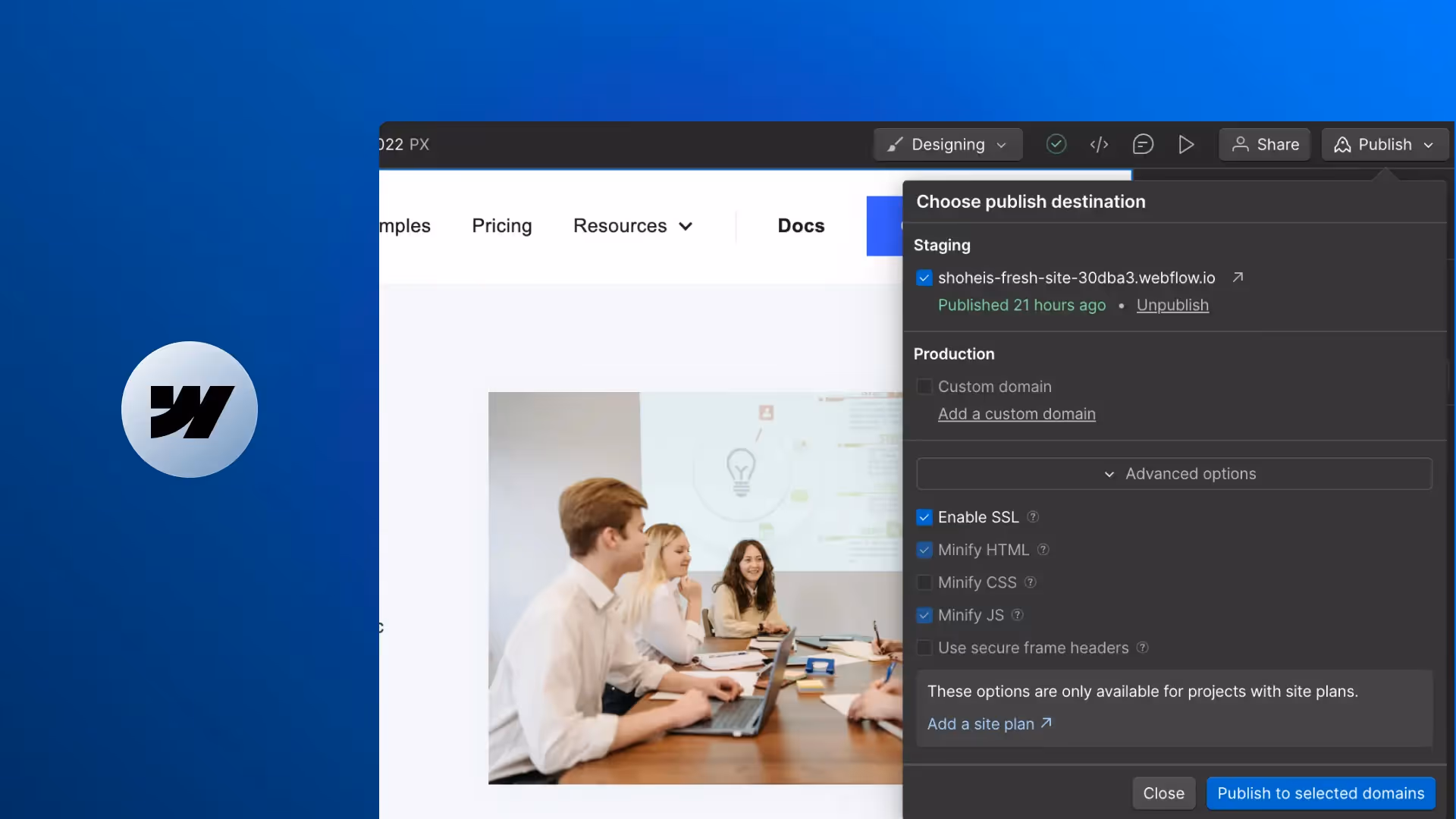
Task: Check the Minify CSS checkbox
Action: pyautogui.click(x=924, y=582)
